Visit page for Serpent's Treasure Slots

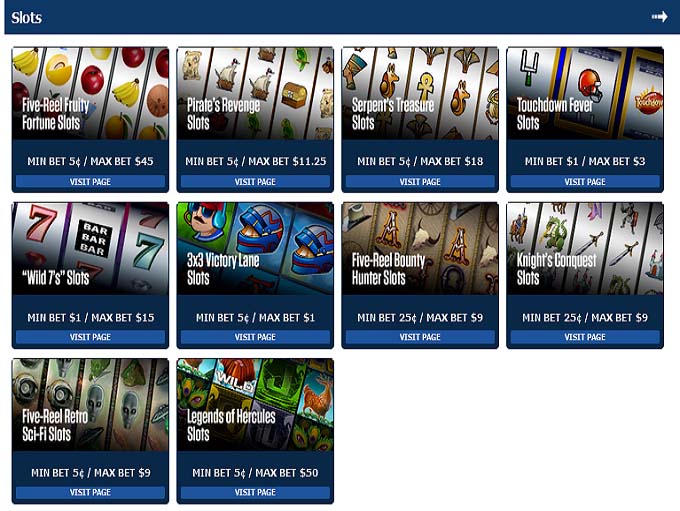(420, 182)
